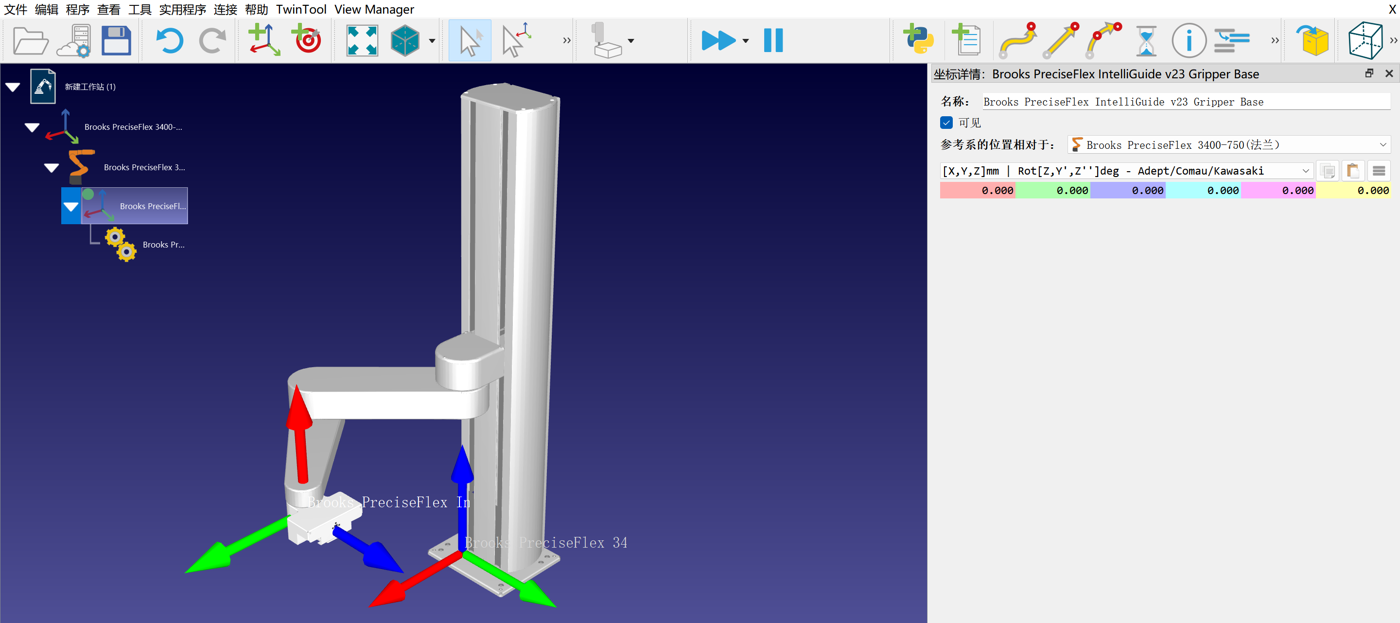The height and width of the screenshot is (623, 1400).
Task: Add a Python program via toolbar icon
Action: (917, 41)
